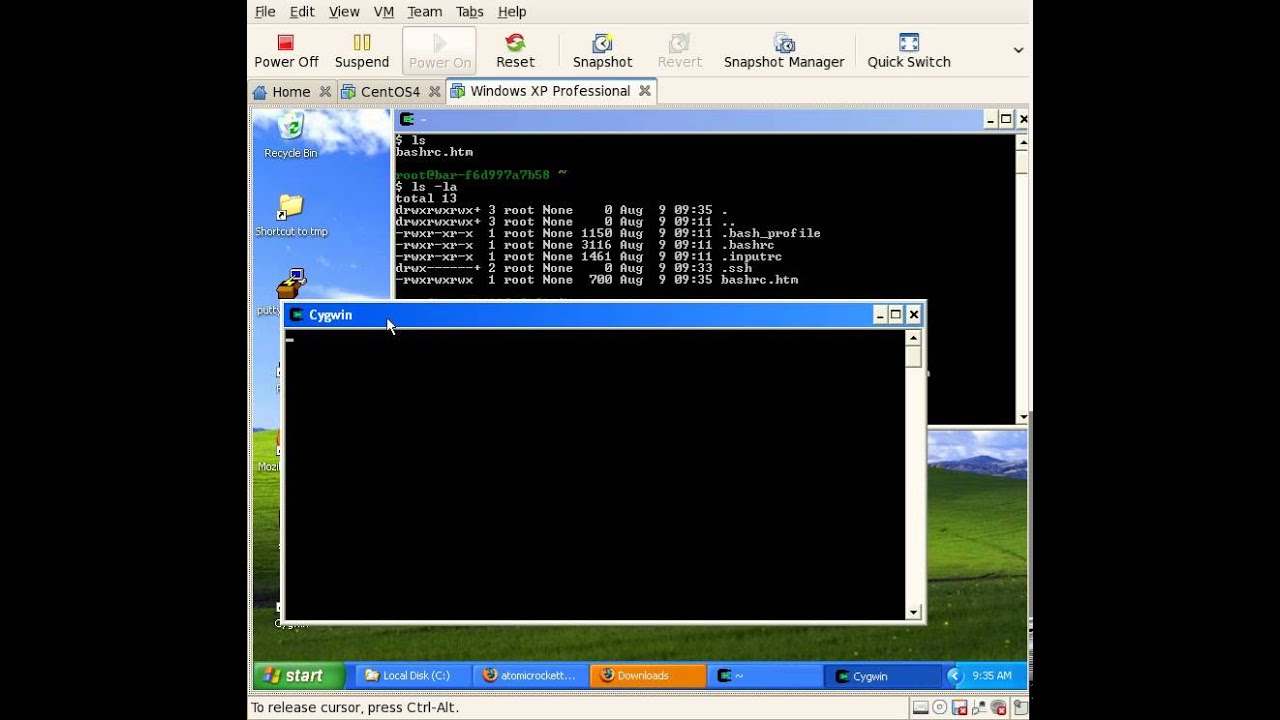Close the Home tab
Screen dimensions: 1280x720
pos(325,91)
